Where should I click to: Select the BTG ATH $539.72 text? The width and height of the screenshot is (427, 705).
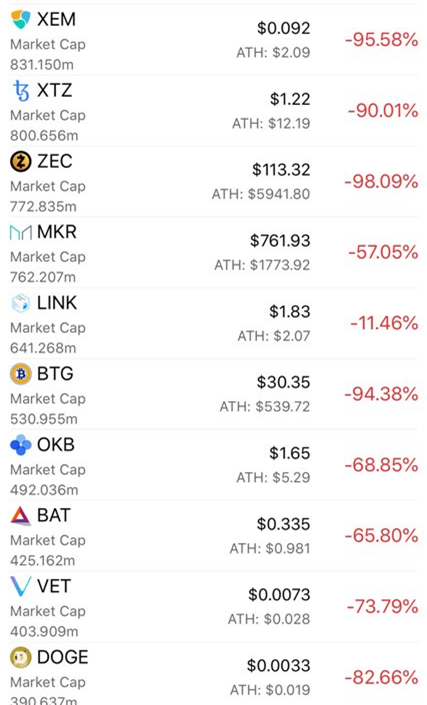point(265,407)
